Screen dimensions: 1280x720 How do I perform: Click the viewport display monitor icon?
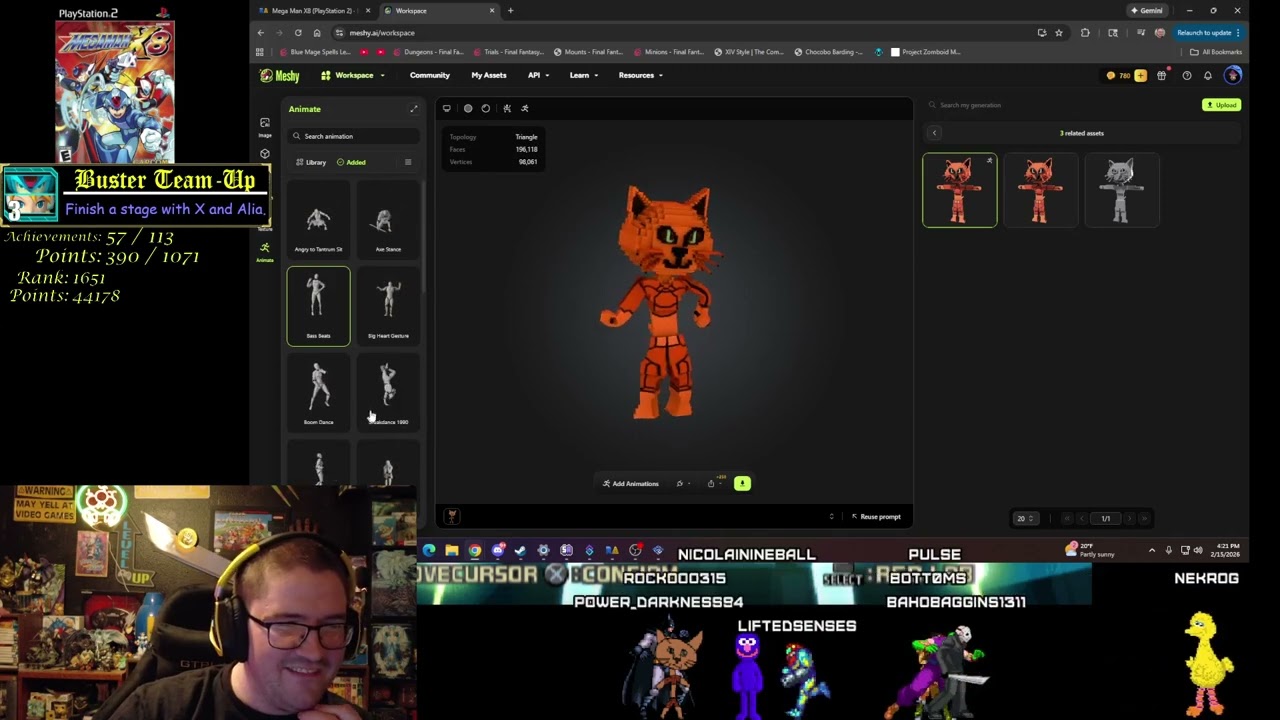click(x=447, y=108)
